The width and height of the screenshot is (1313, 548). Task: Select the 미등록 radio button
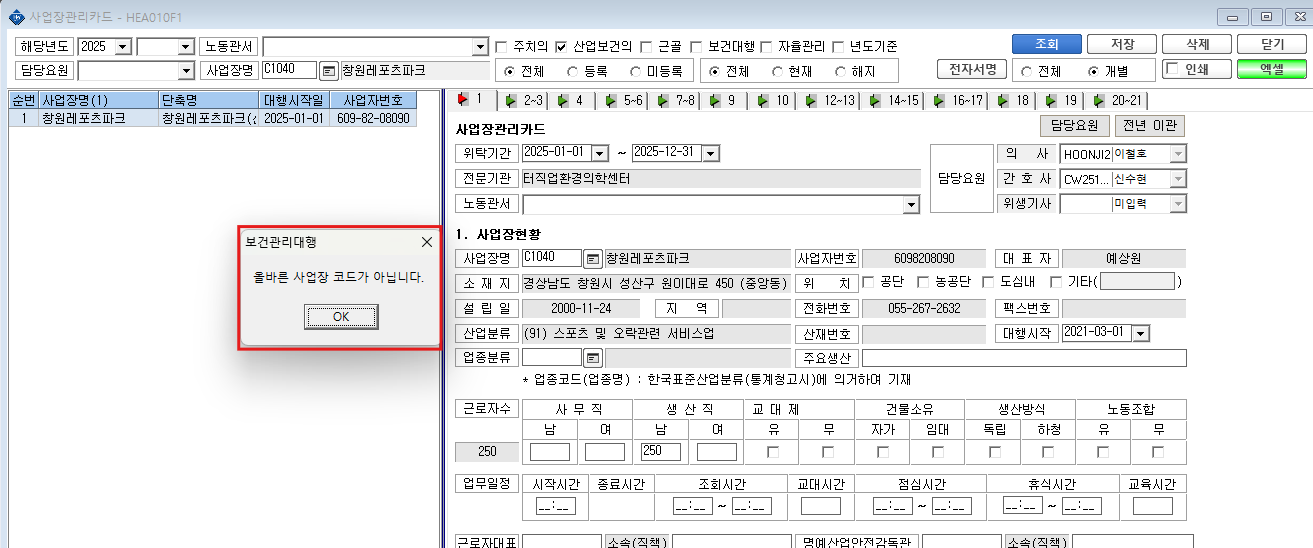[636, 71]
